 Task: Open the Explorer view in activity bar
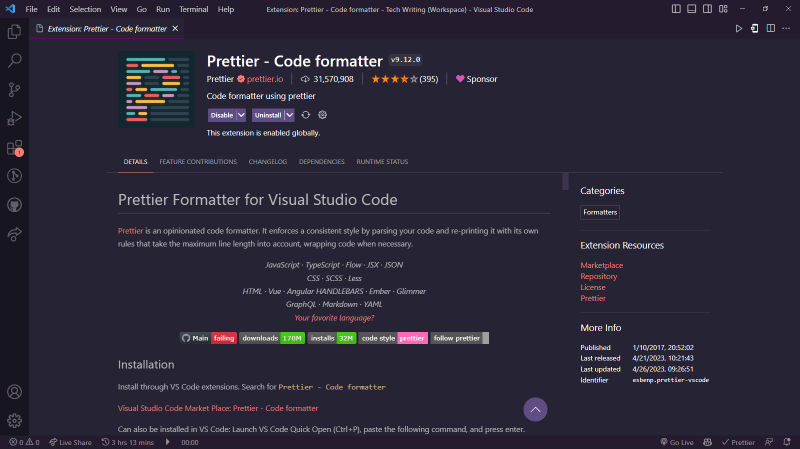pos(14,32)
